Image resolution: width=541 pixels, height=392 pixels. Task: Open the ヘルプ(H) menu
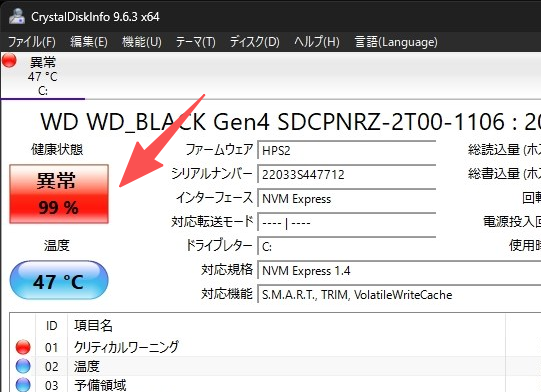[317, 42]
